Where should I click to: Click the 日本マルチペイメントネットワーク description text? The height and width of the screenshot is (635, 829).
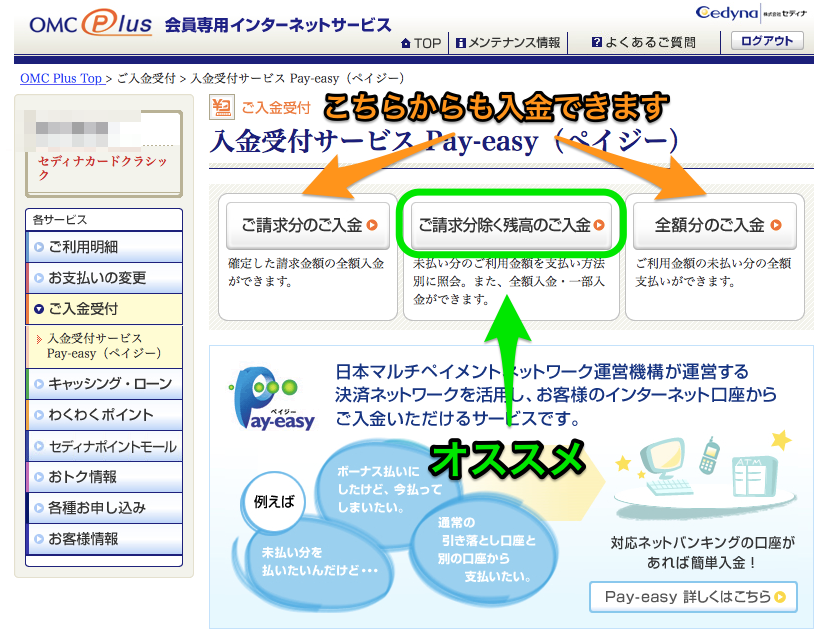point(555,395)
